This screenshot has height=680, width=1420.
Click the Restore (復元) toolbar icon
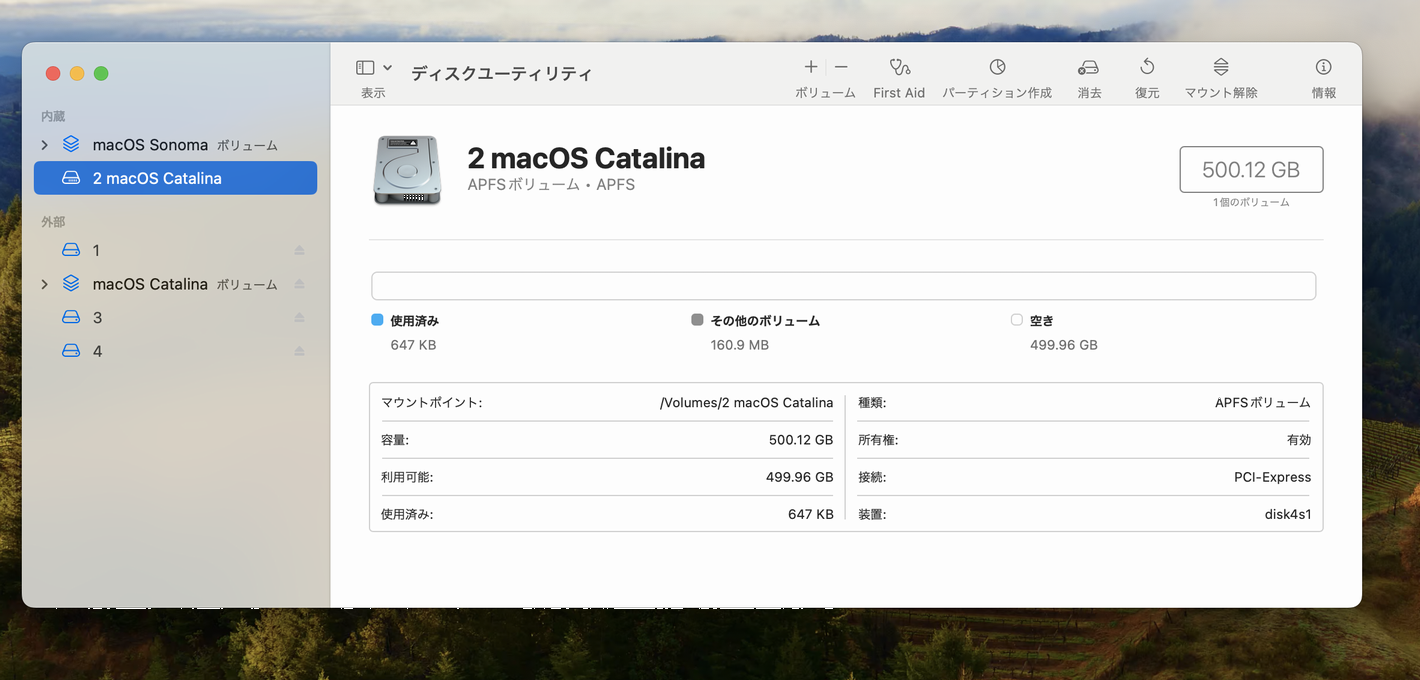(1147, 67)
